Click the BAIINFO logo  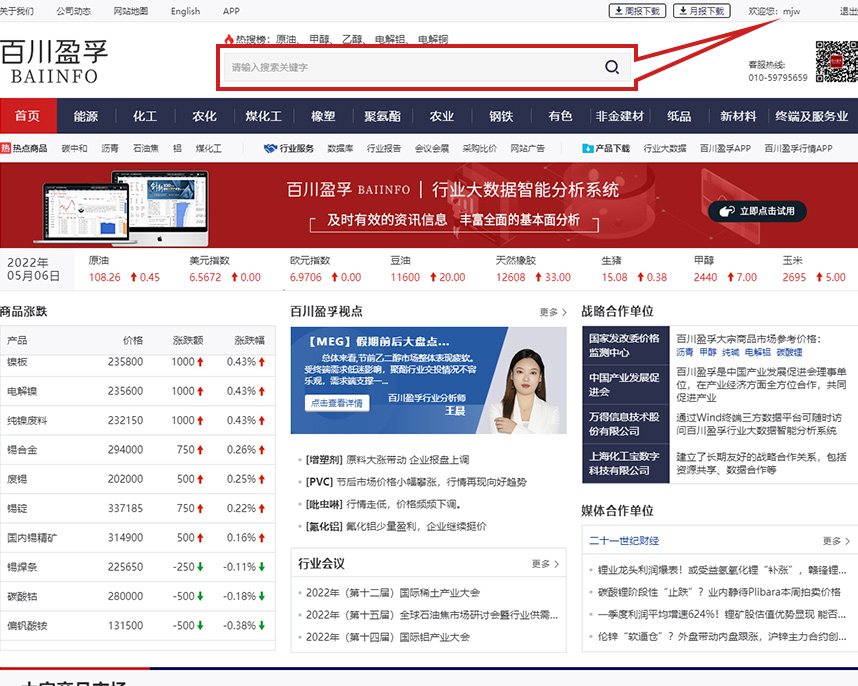[54, 62]
